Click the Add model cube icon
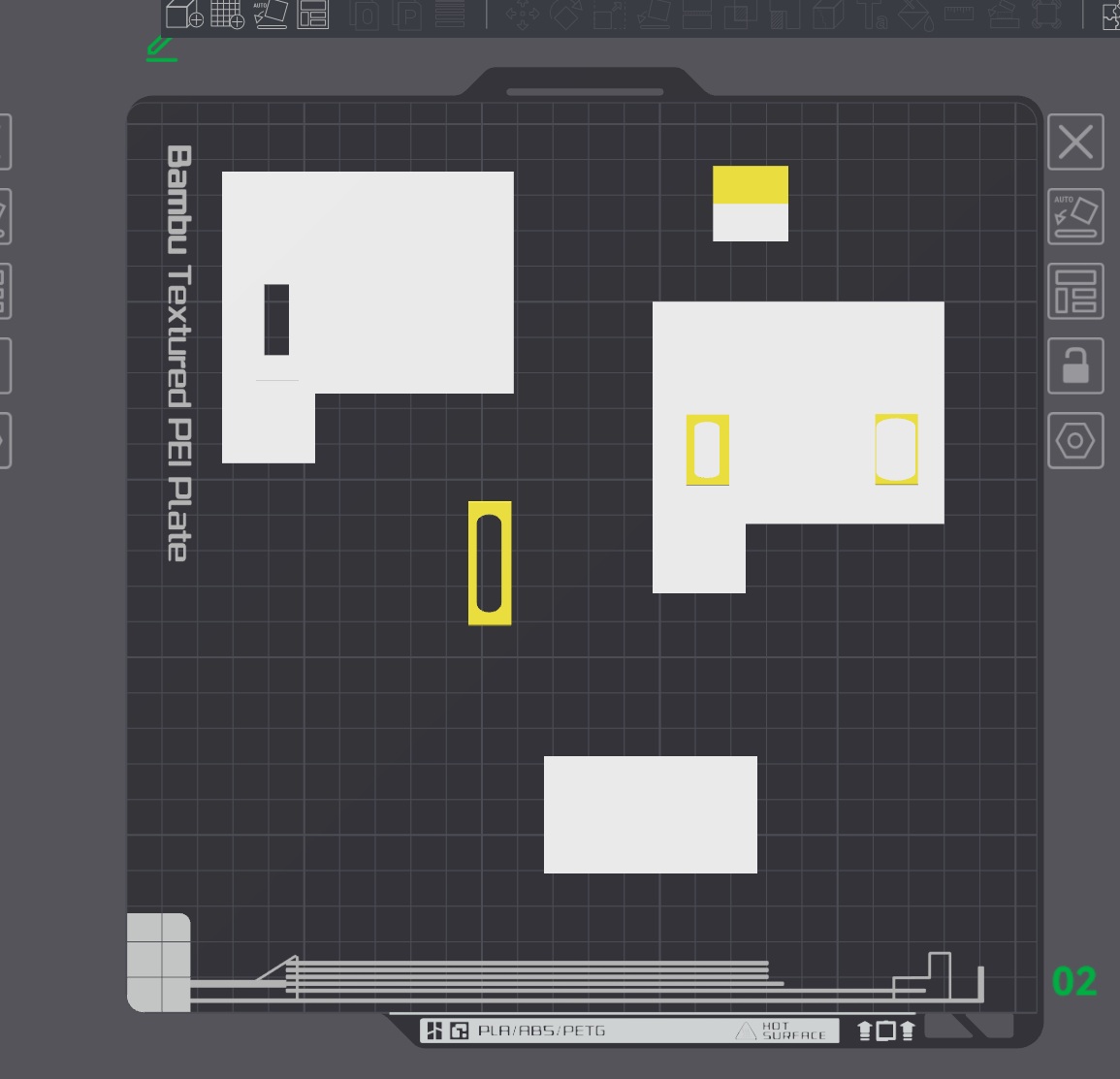Viewport: 1120px width, 1079px height. (x=184, y=15)
